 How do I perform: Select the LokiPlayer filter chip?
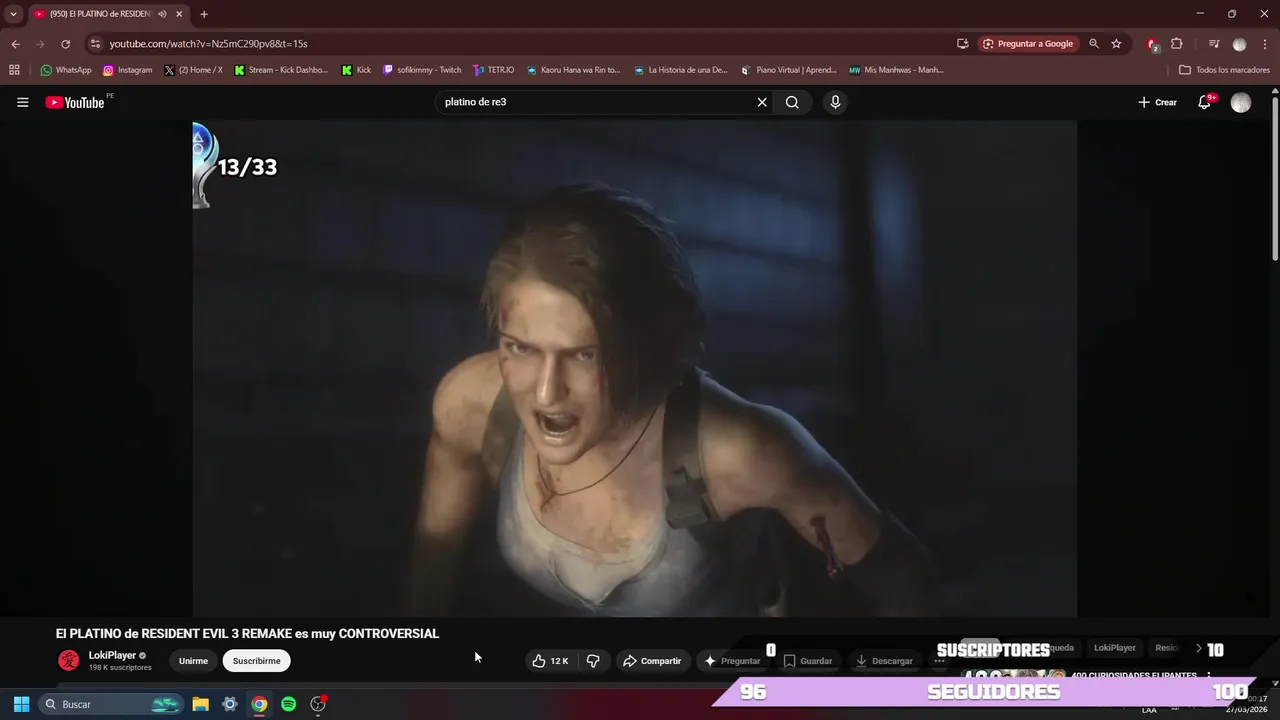(x=1114, y=648)
